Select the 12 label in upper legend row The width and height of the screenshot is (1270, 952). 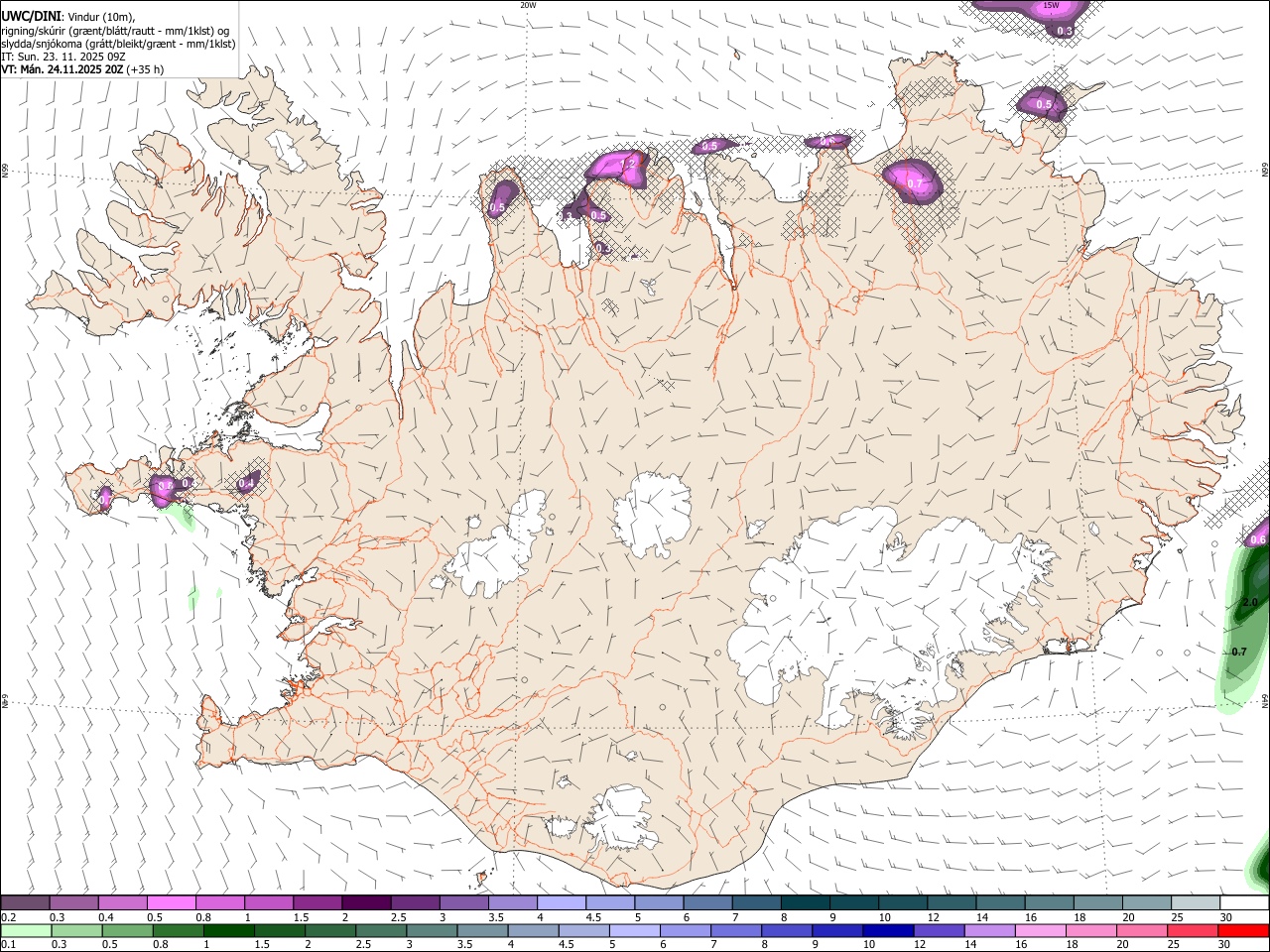[934, 917]
